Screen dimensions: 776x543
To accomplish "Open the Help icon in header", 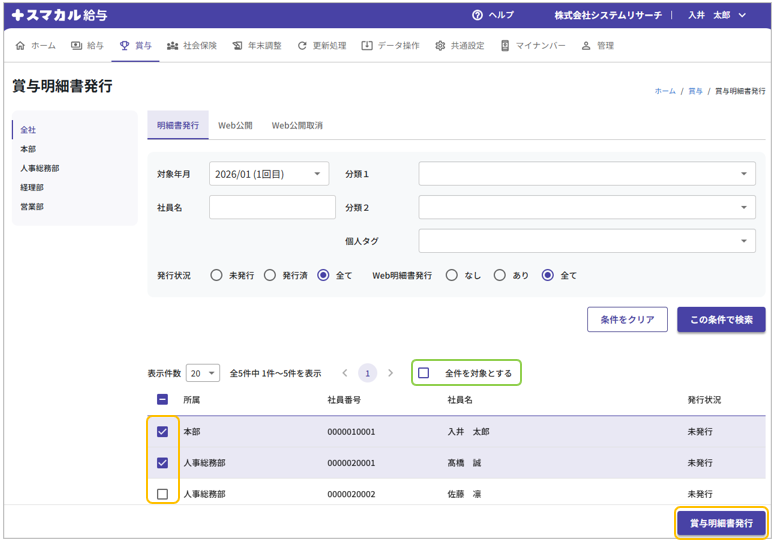I will tap(478, 15).
